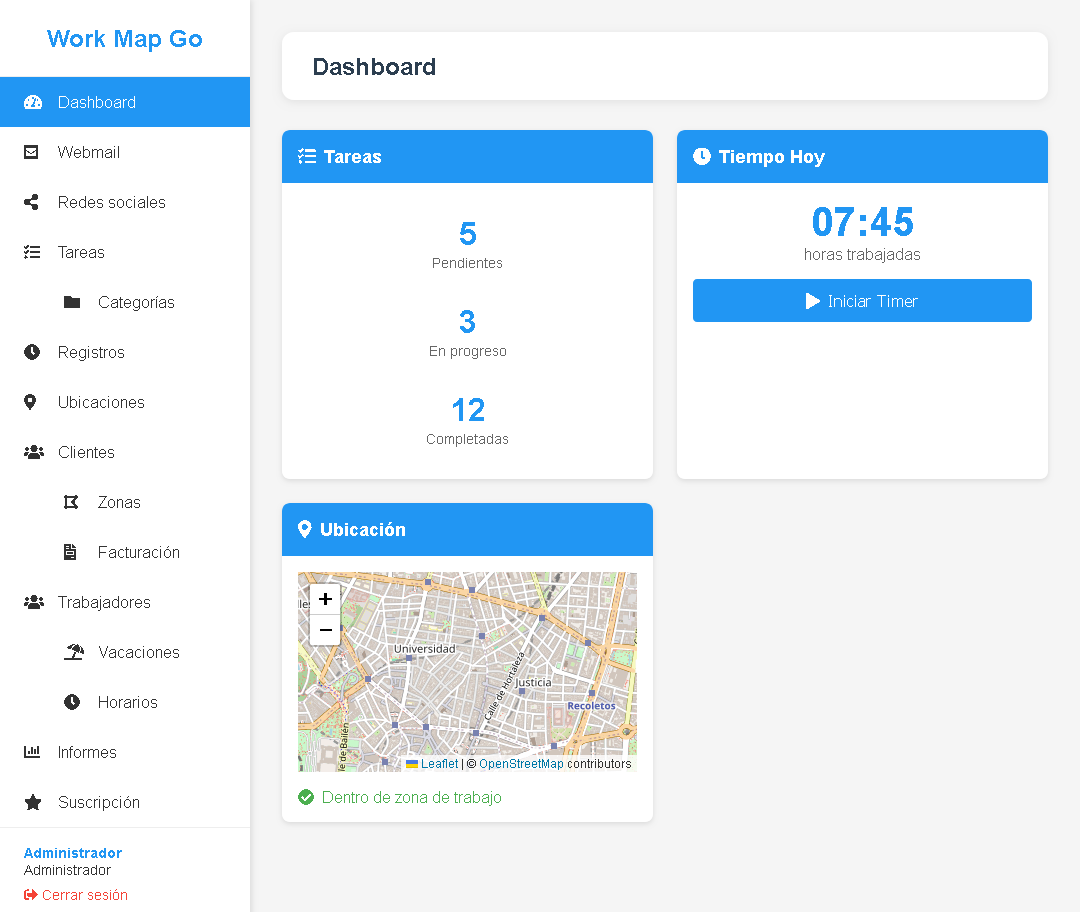This screenshot has width=1080, height=912.
Task: Open the Categorías submenu entry
Action: click(x=136, y=302)
